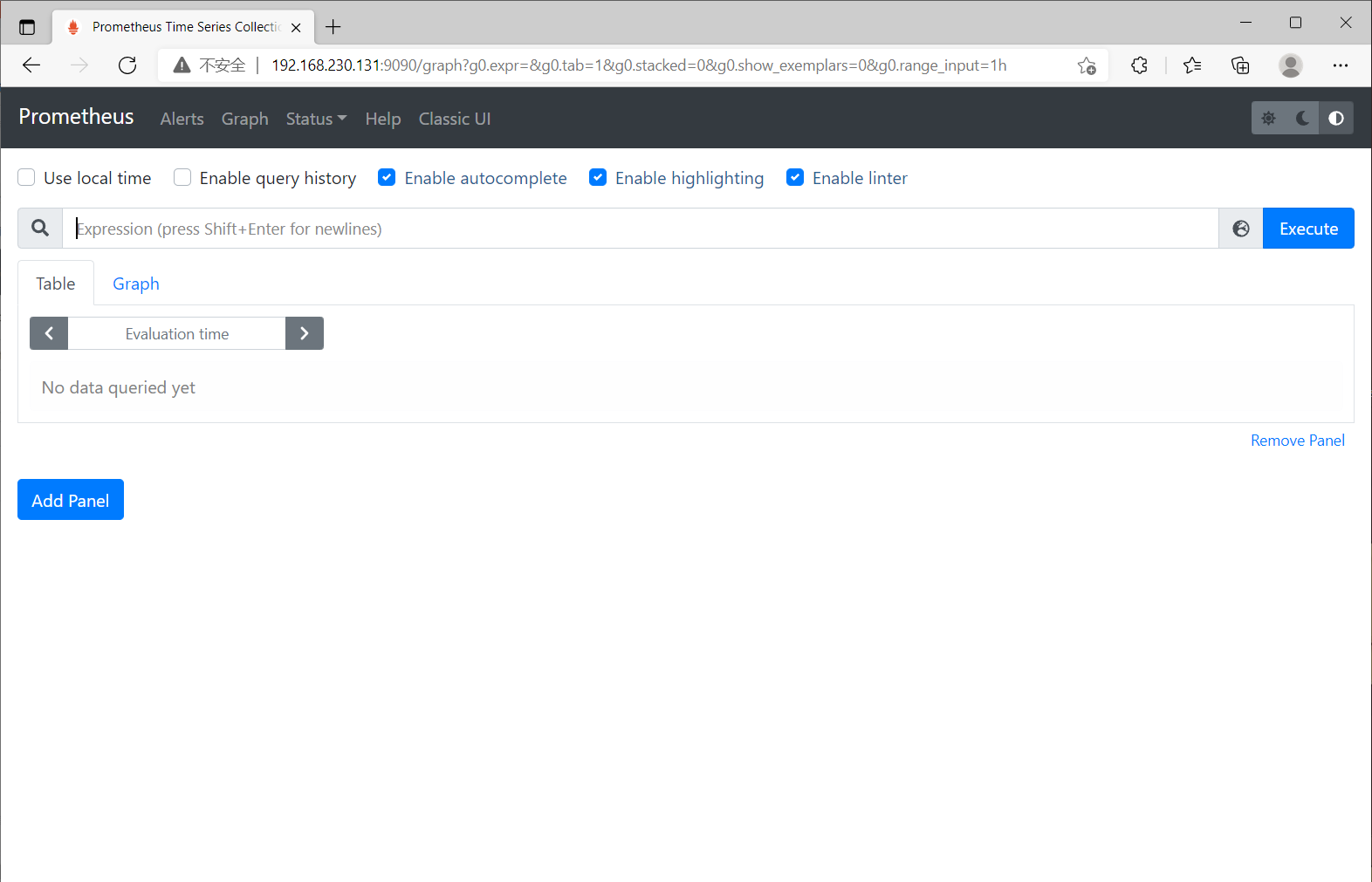Select the Prometheus Time Series Collection browser tab

[x=185, y=27]
